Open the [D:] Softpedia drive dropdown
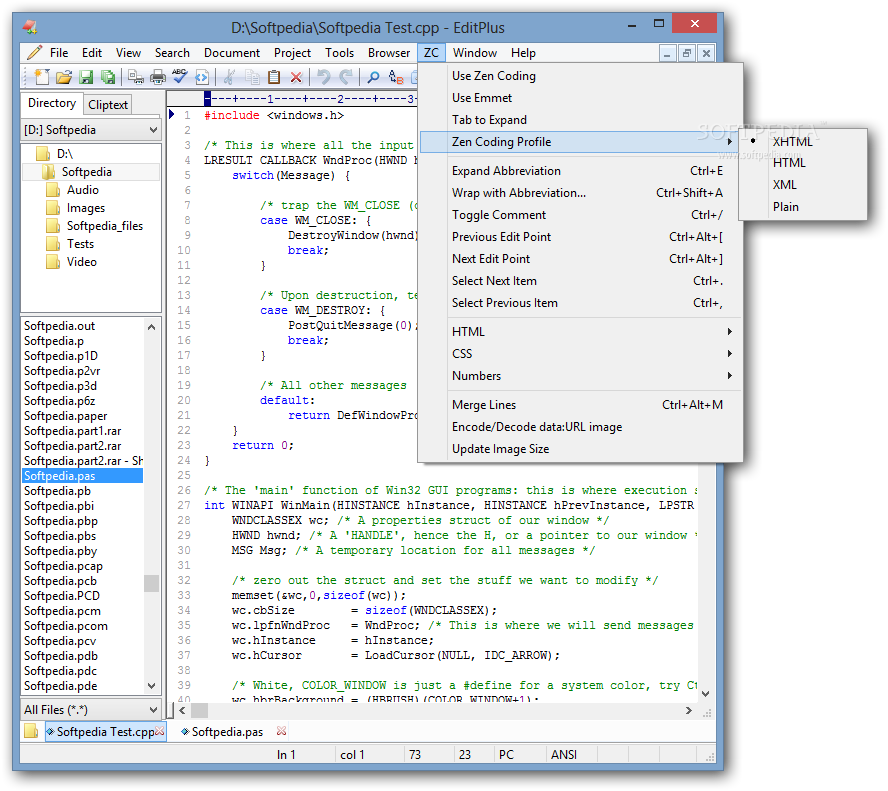This screenshot has height=791, width=888. coord(91,130)
